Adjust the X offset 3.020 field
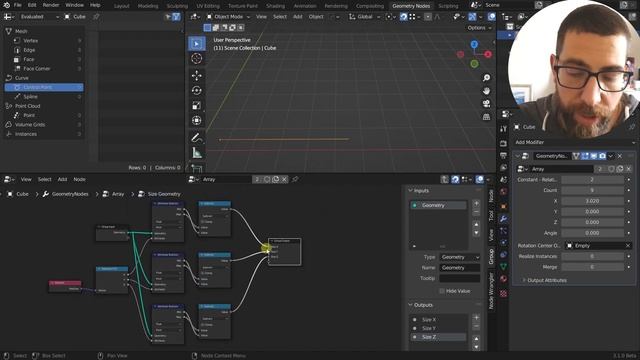This screenshot has height=360, width=640. 593,201
